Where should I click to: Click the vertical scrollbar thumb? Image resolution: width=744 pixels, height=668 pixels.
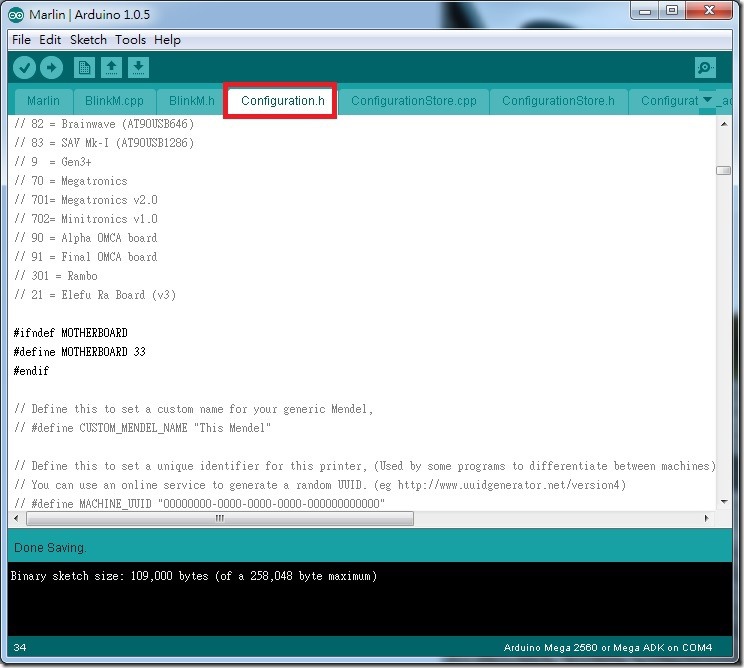(724, 170)
